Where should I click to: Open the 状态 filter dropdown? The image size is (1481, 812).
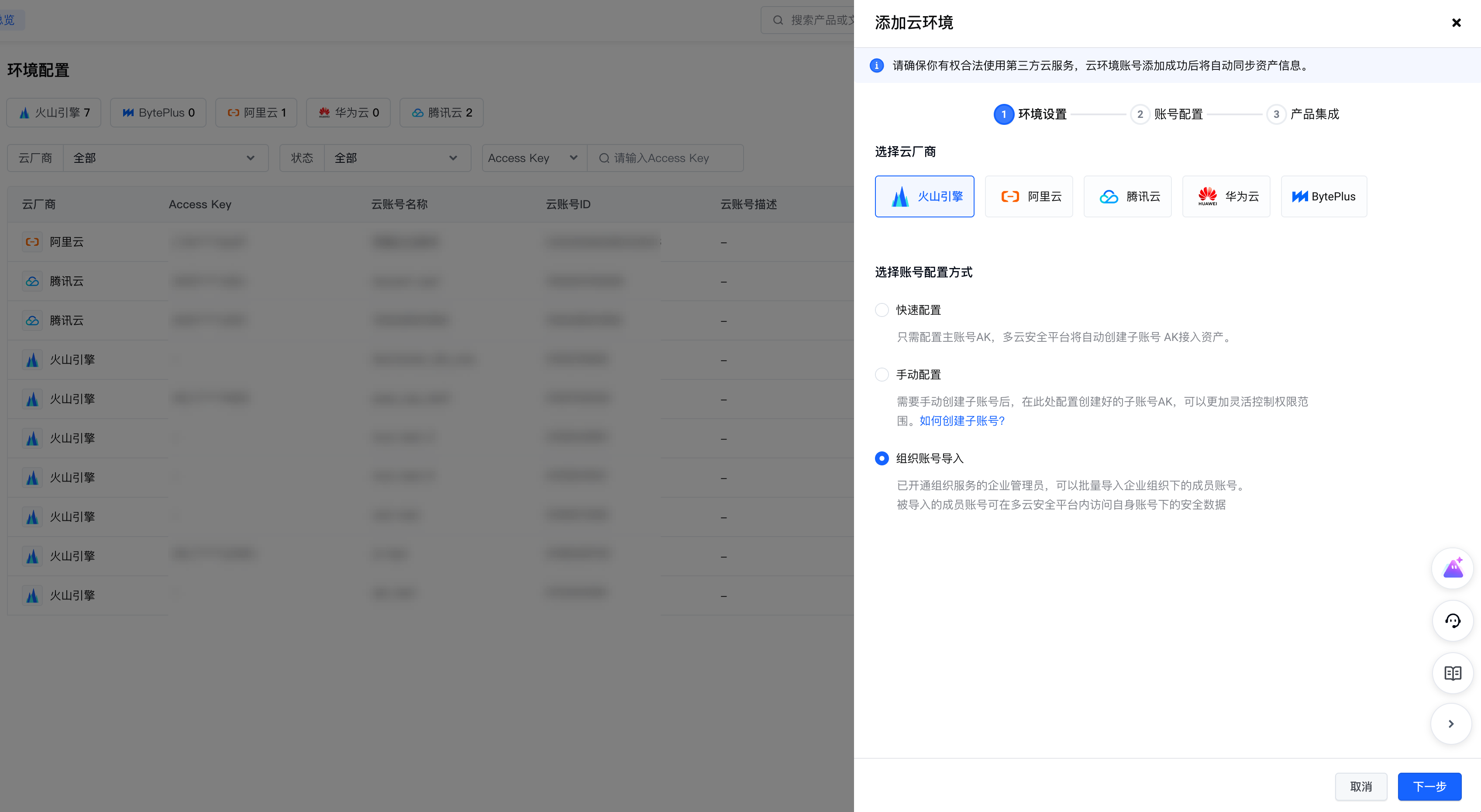click(x=397, y=158)
